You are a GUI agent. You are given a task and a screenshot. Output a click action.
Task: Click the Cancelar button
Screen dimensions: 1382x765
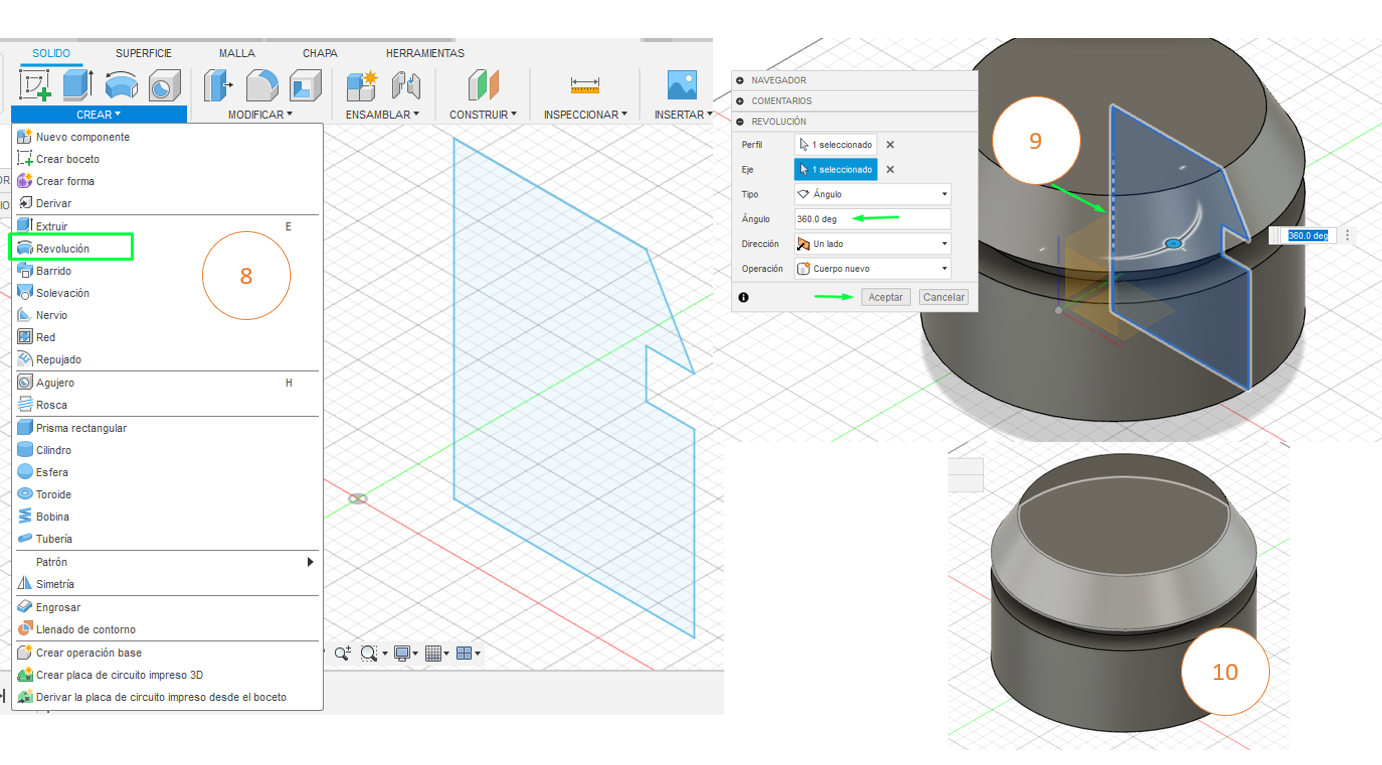click(x=944, y=297)
